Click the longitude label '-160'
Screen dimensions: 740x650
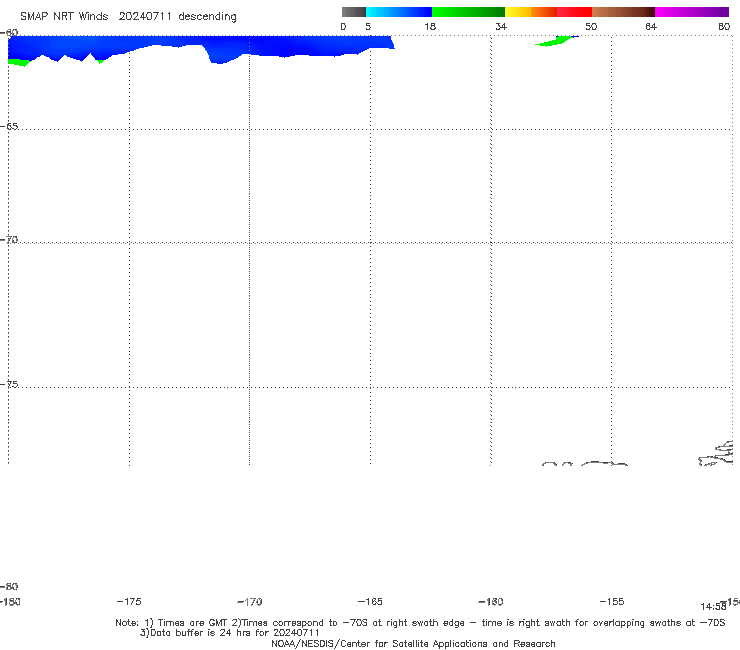[x=491, y=601]
